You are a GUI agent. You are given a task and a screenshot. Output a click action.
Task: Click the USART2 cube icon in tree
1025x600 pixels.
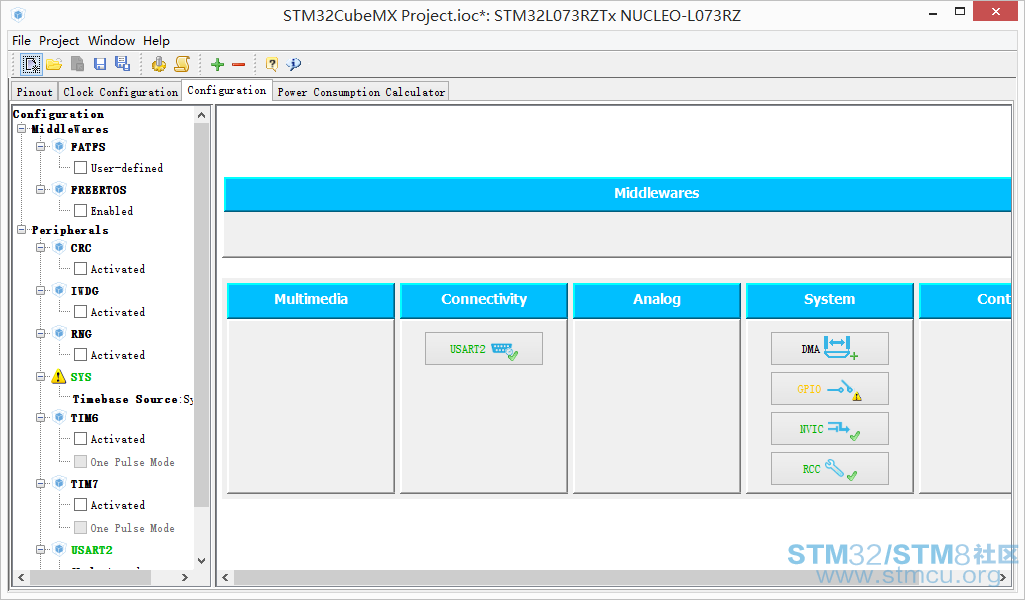click(59, 550)
